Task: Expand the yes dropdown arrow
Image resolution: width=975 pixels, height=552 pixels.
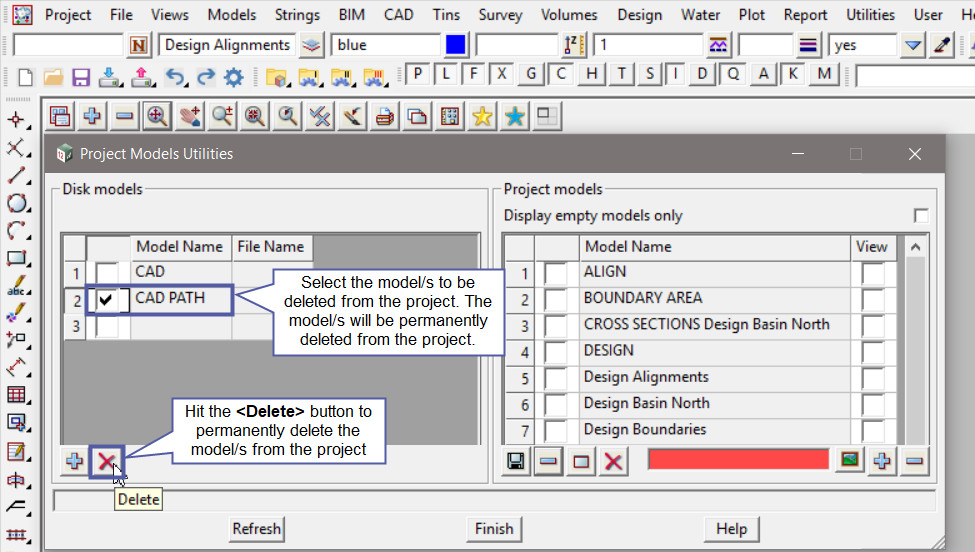Action: pyautogui.click(x=912, y=45)
